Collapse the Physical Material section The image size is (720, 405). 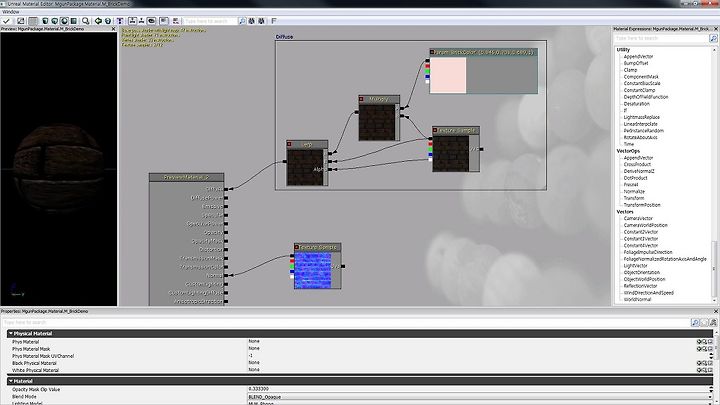click(11, 334)
